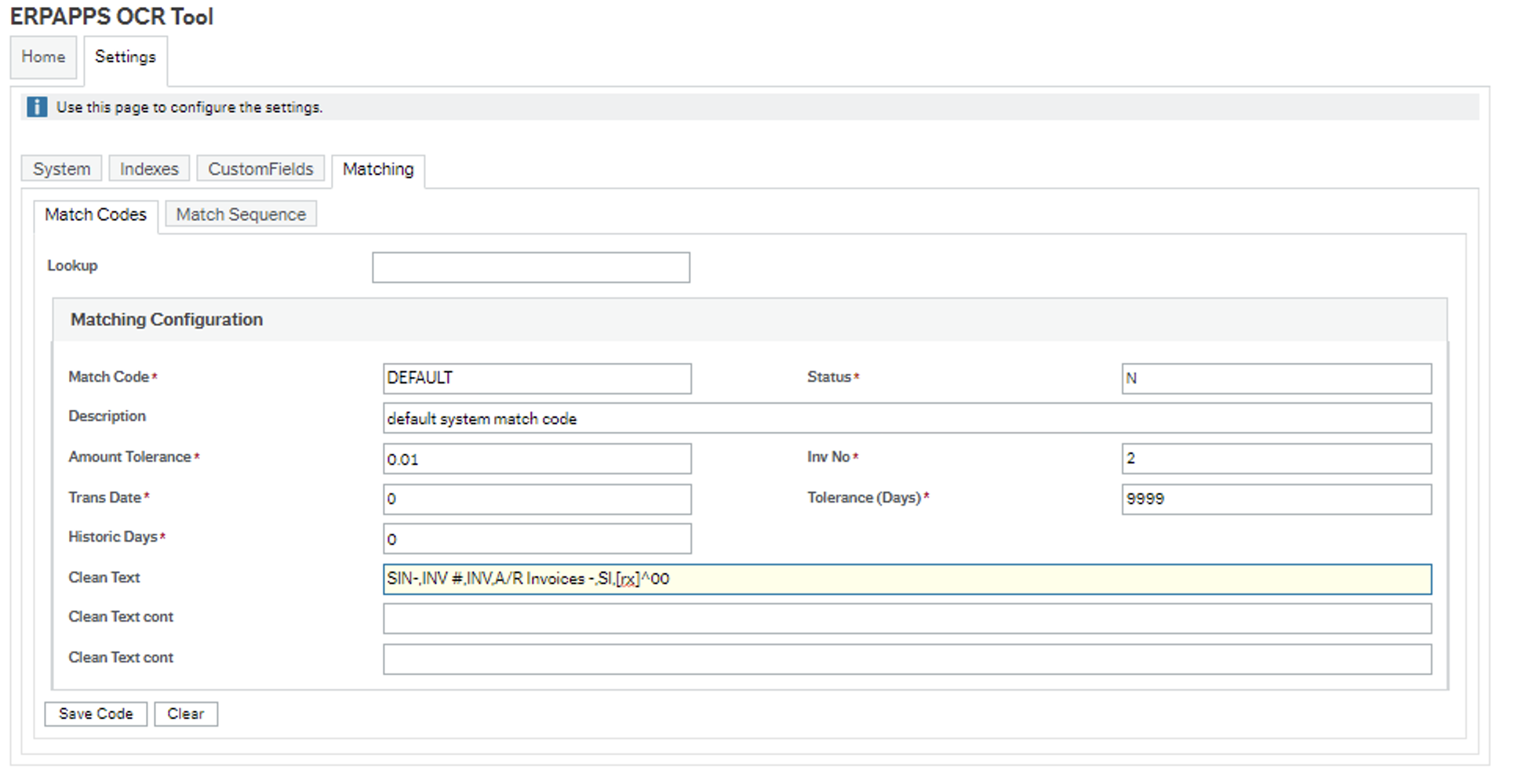
Task: Go to the CustomFields tab
Action: 260,169
